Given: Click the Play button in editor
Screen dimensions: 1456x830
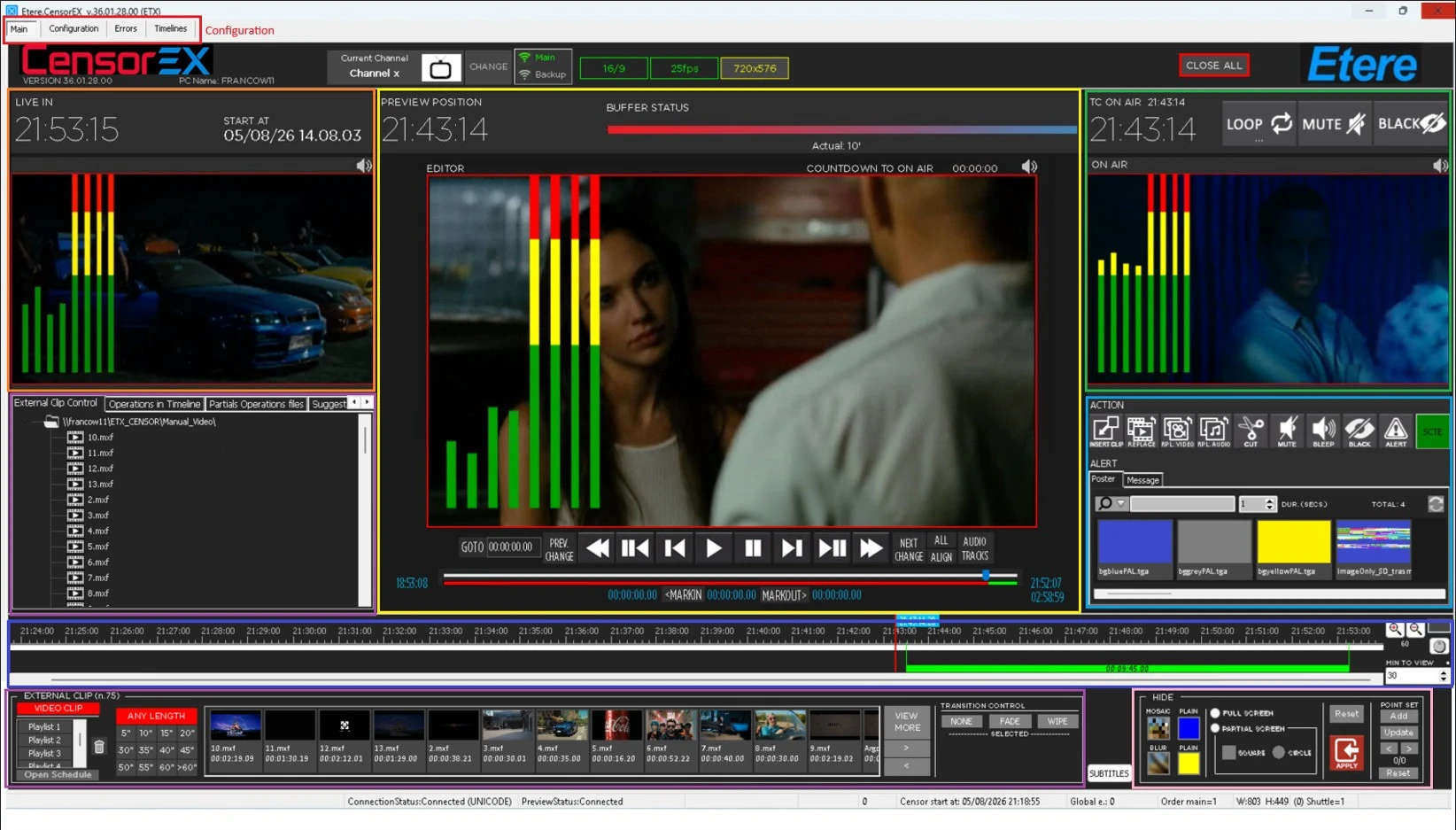Looking at the screenshot, I should (x=714, y=549).
